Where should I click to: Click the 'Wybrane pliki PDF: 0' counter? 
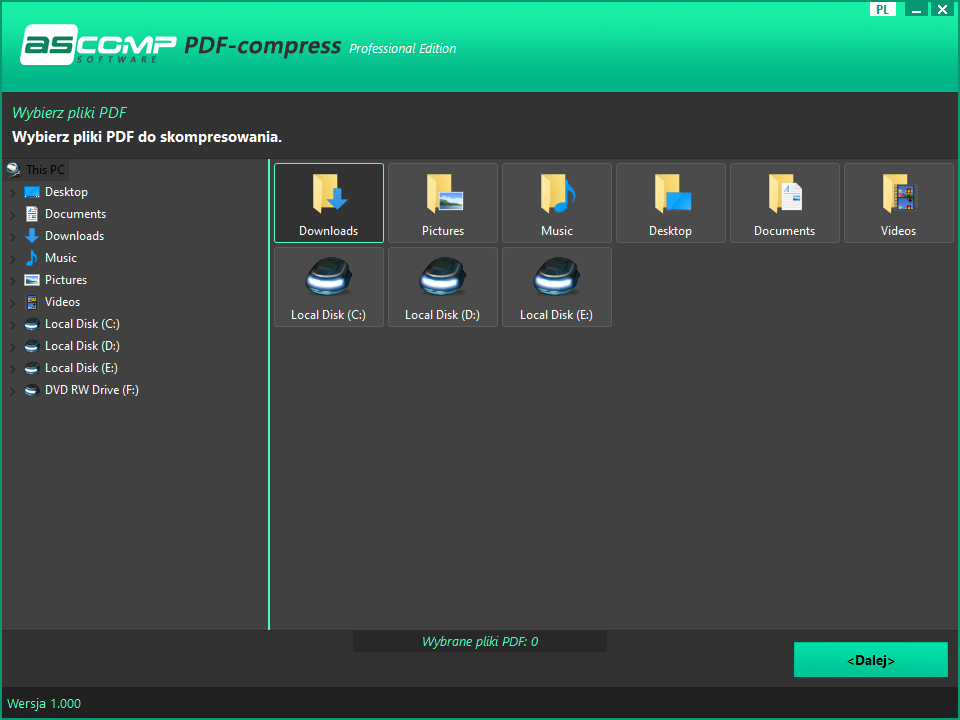(480, 642)
